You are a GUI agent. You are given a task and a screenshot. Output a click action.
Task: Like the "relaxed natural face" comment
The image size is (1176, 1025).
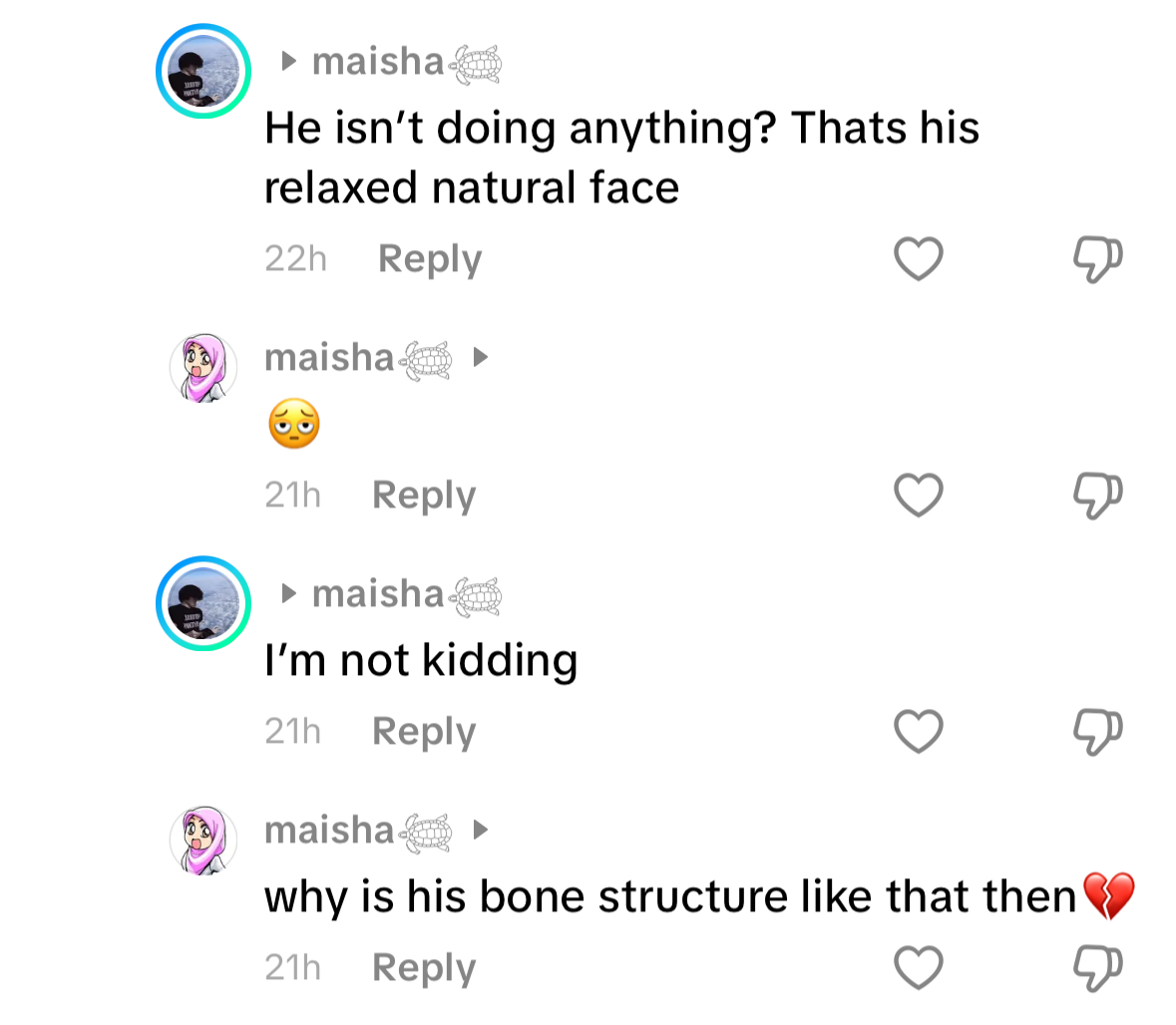click(918, 259)
